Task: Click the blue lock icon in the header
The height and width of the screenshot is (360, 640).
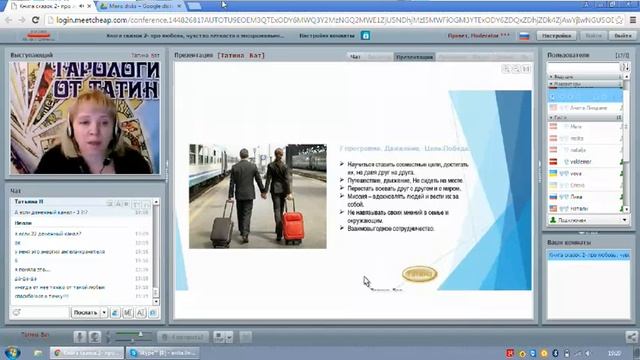Action: pos(366,36)
